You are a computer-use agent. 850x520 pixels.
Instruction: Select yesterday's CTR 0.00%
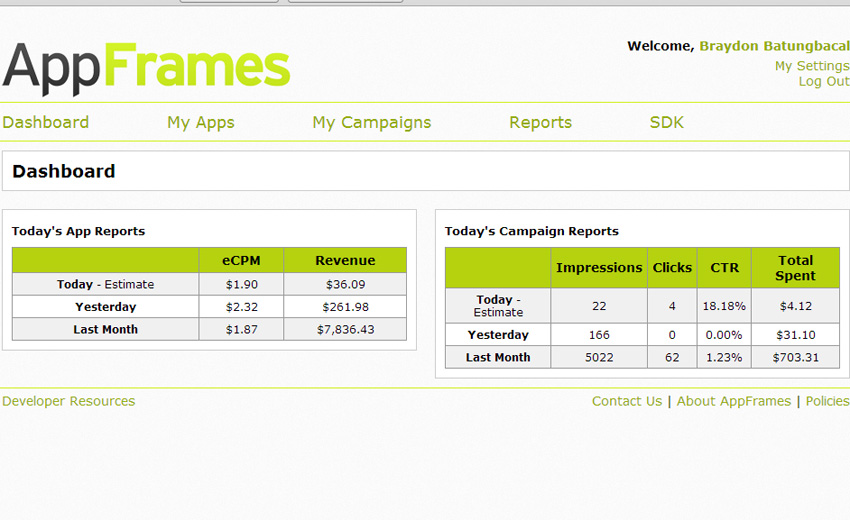click(724, 335)
